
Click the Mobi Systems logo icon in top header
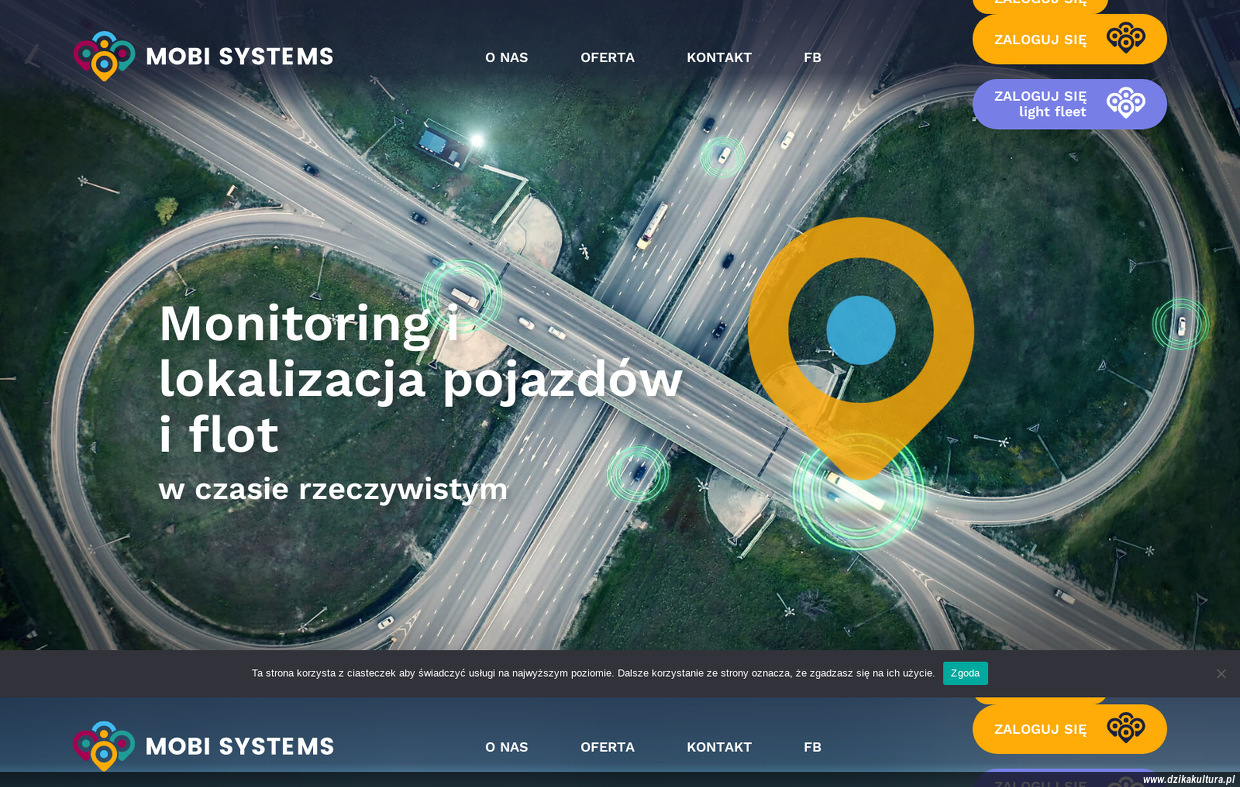tap(104, 56)
